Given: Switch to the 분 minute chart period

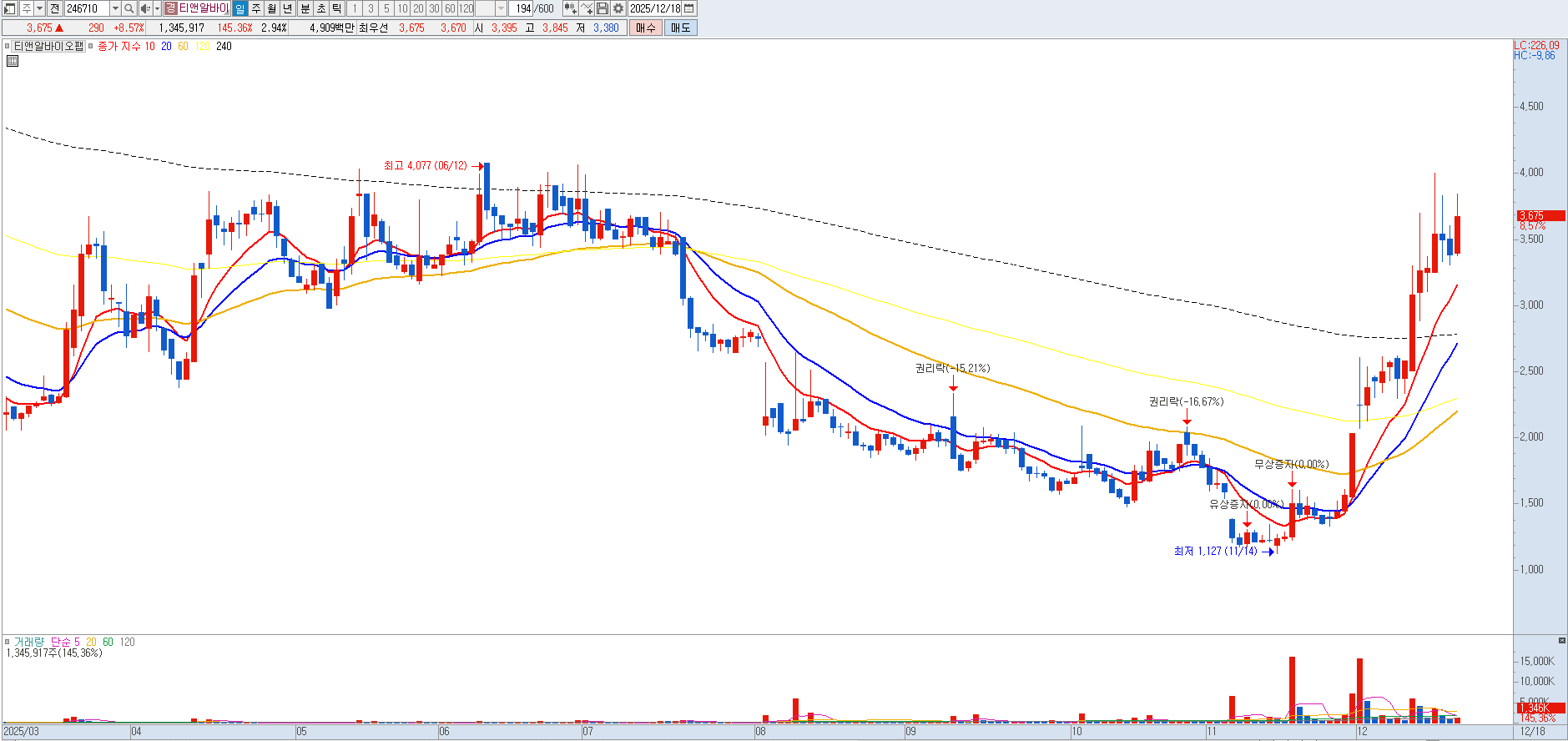Looking at the screenshot, I should pos(305,8).
